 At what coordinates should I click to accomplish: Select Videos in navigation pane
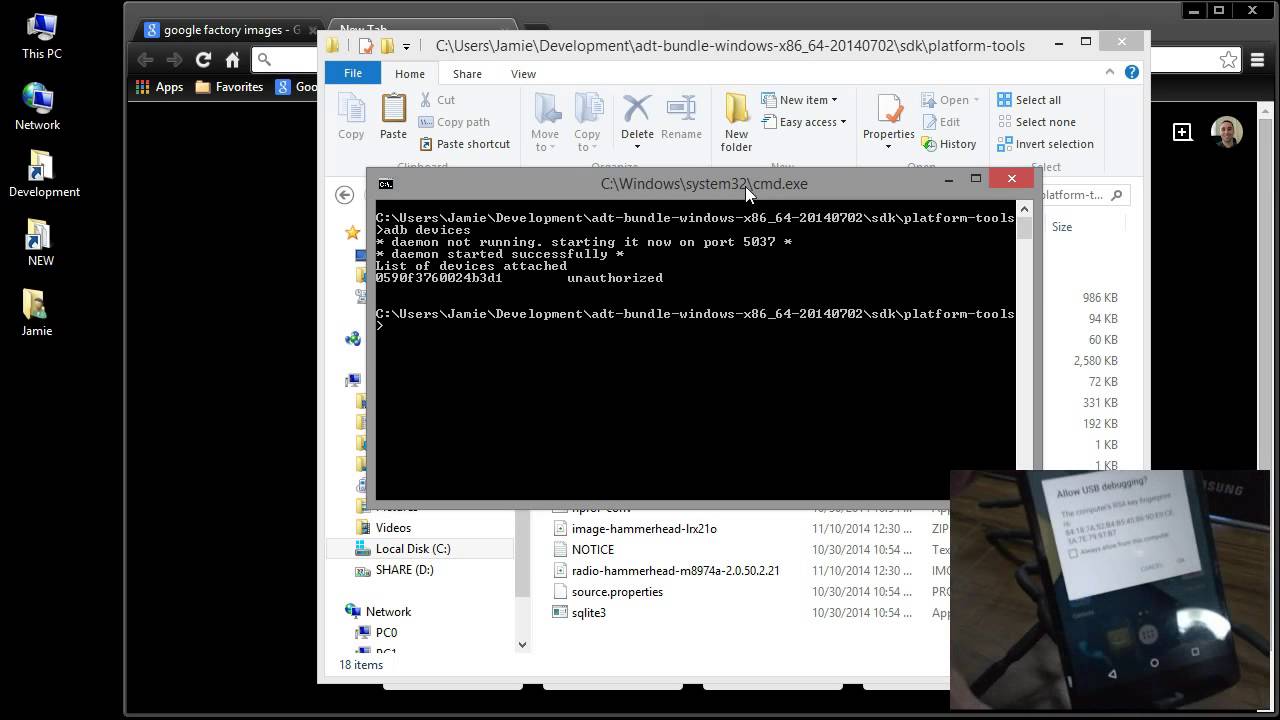(393, 528)
